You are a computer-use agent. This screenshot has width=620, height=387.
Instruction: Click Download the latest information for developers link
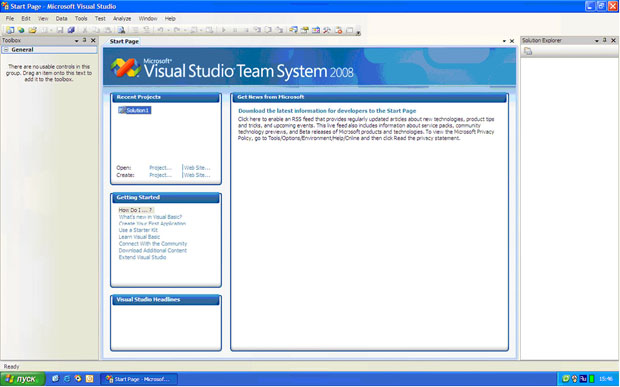coord(327,111)
